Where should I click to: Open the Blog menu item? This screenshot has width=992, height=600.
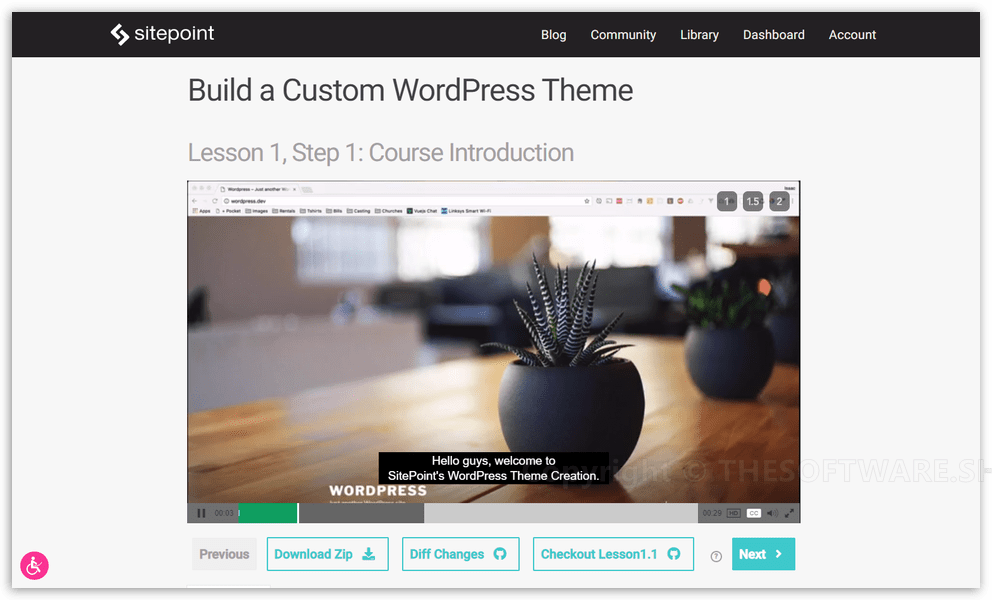pos(553,35)
